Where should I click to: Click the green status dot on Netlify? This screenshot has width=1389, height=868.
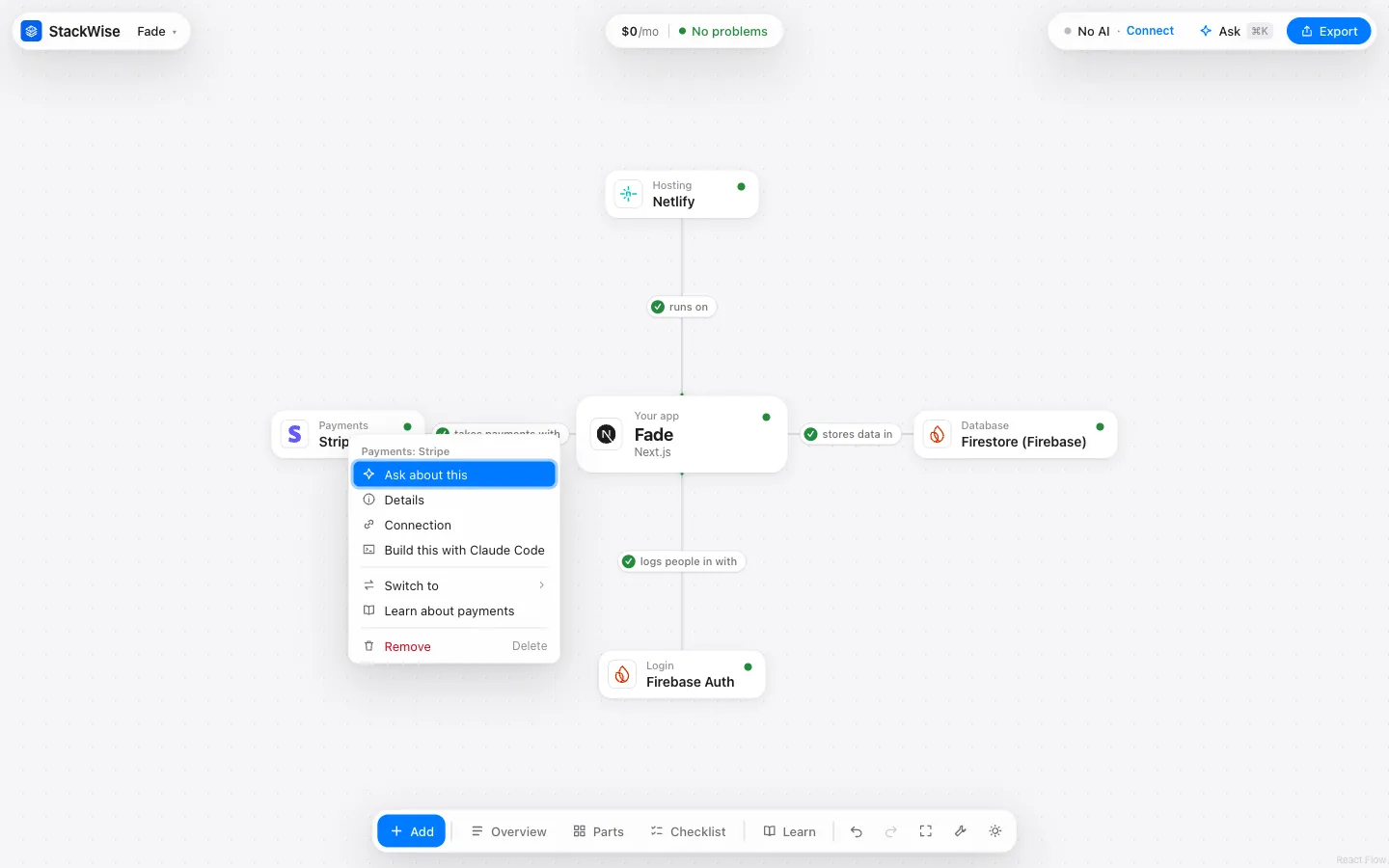tap(741, 187)
